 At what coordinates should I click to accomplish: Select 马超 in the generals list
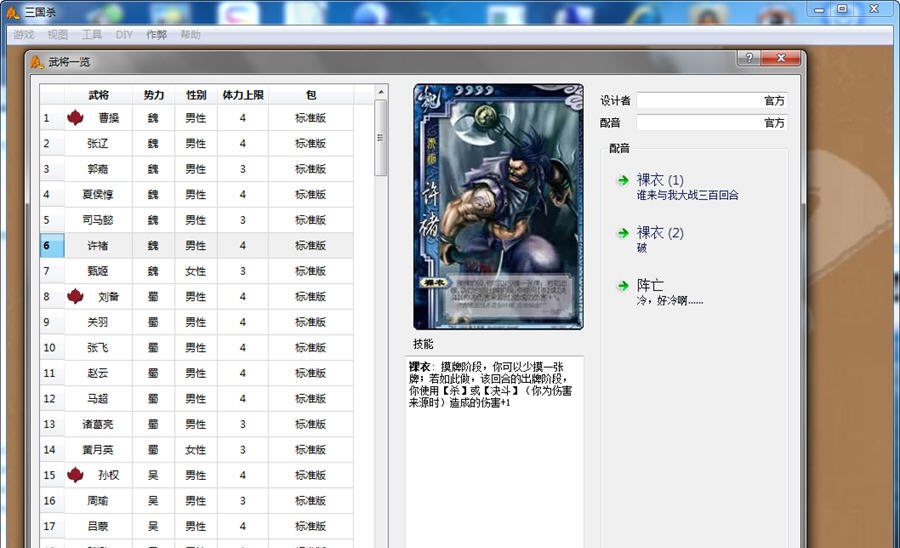(x=98, y=398)
